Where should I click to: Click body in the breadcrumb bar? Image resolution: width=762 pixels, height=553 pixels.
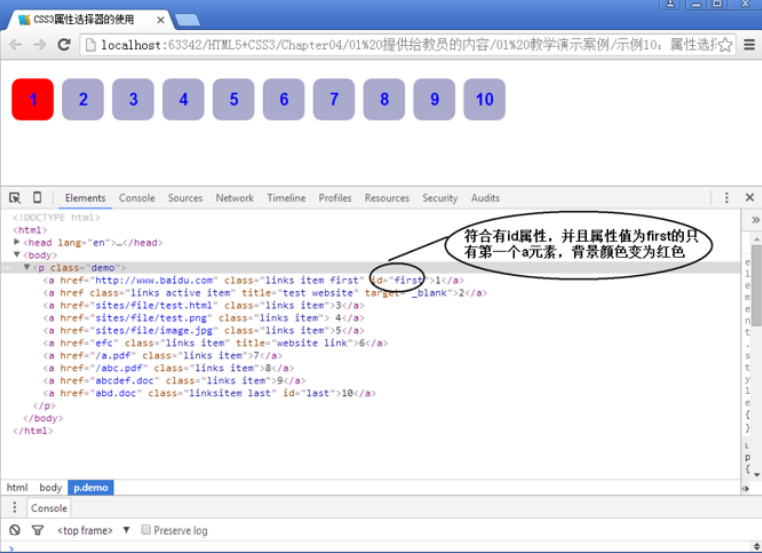pos(50,487)
